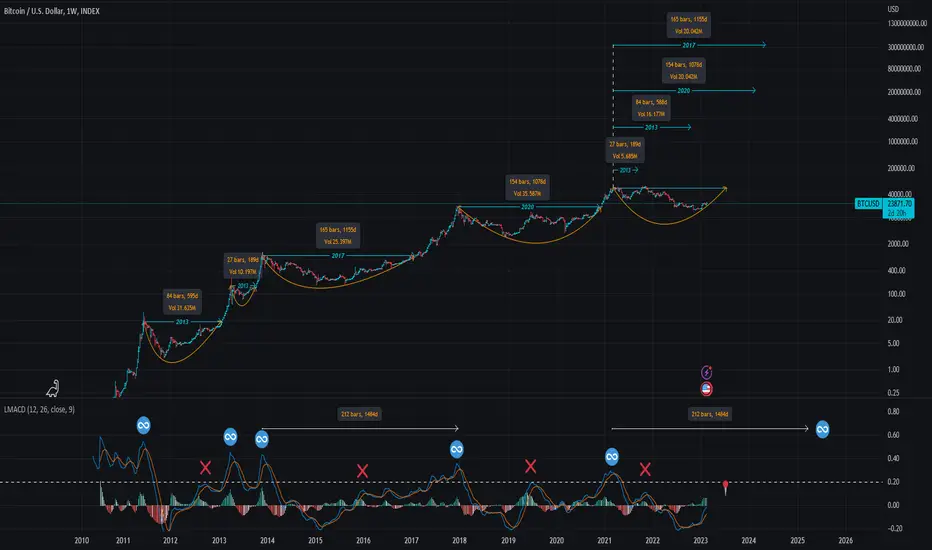
Task: Click the 0.40 LMACD axis label
Action: [x=893, y=458]
